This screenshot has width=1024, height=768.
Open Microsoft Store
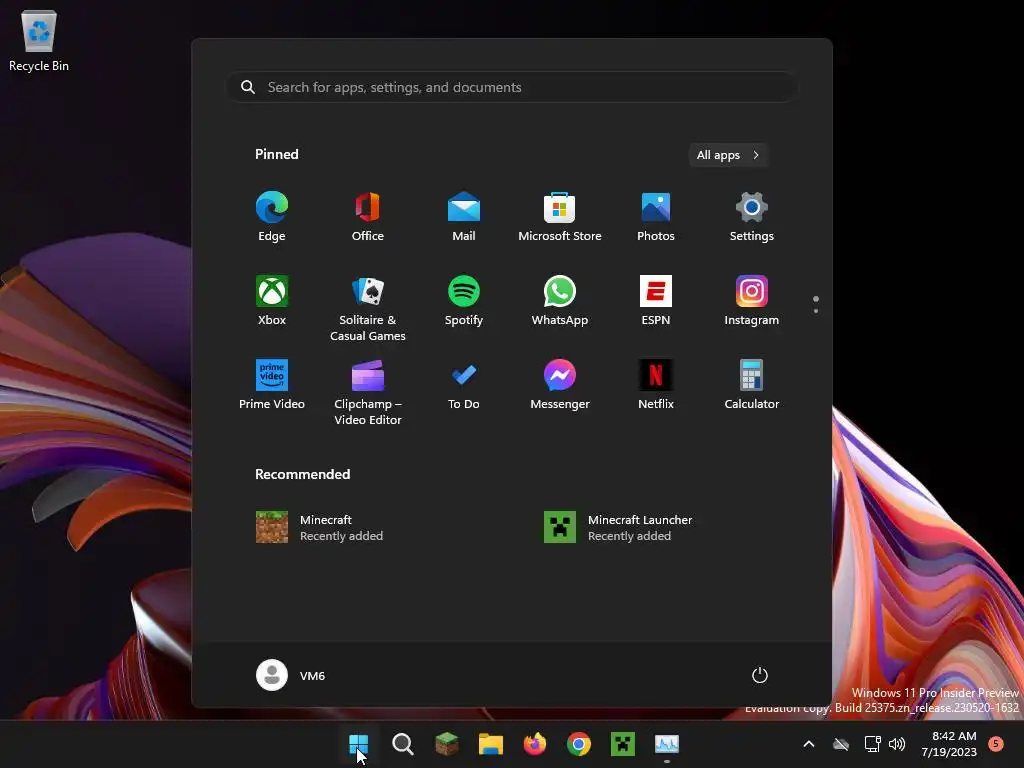coord(560,217)
